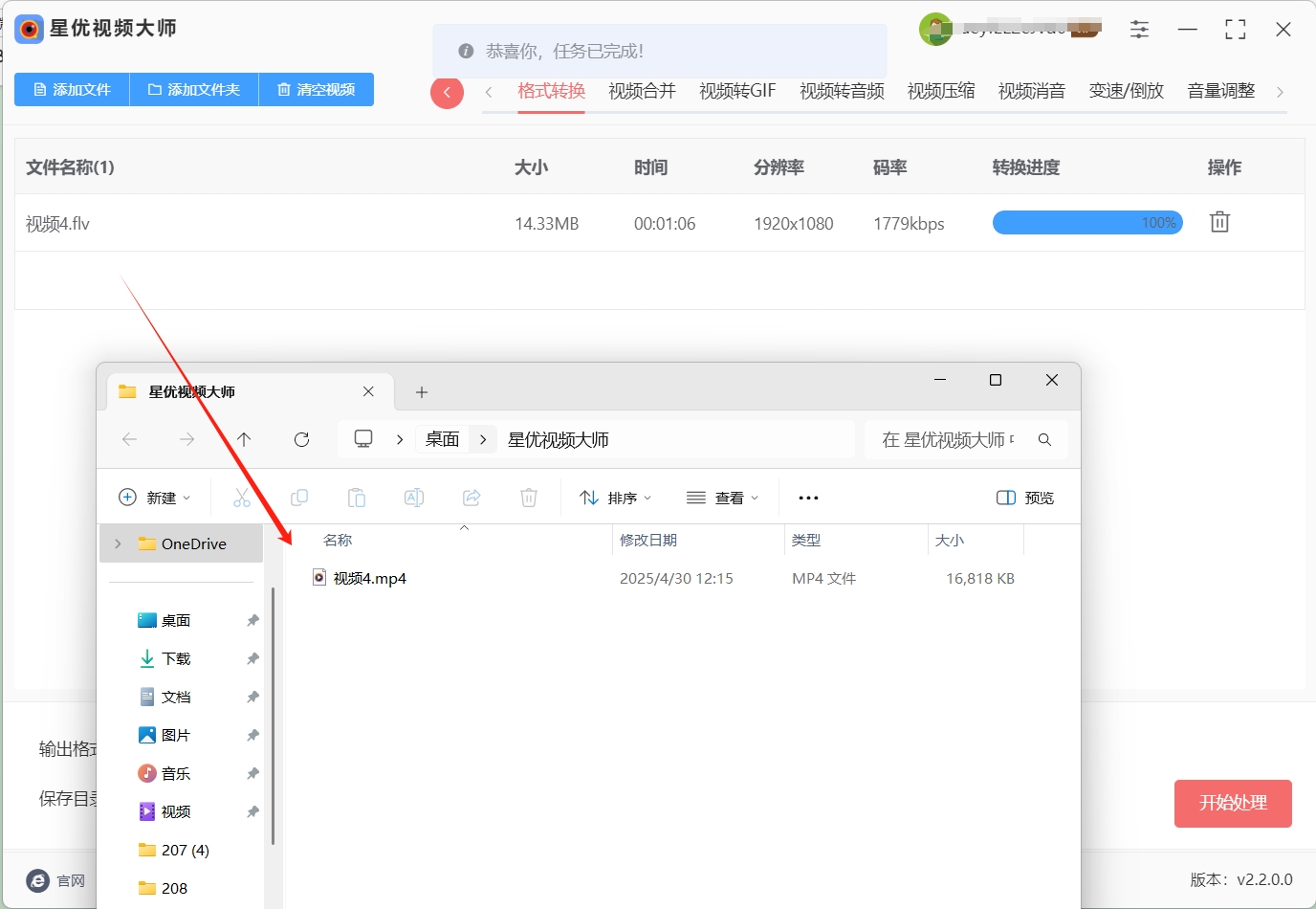Image resolution: width=1316 pixels, height=909 pixels.
Task: Click the Share icon in Explorer toolbar
Action: tap(472, 498)
